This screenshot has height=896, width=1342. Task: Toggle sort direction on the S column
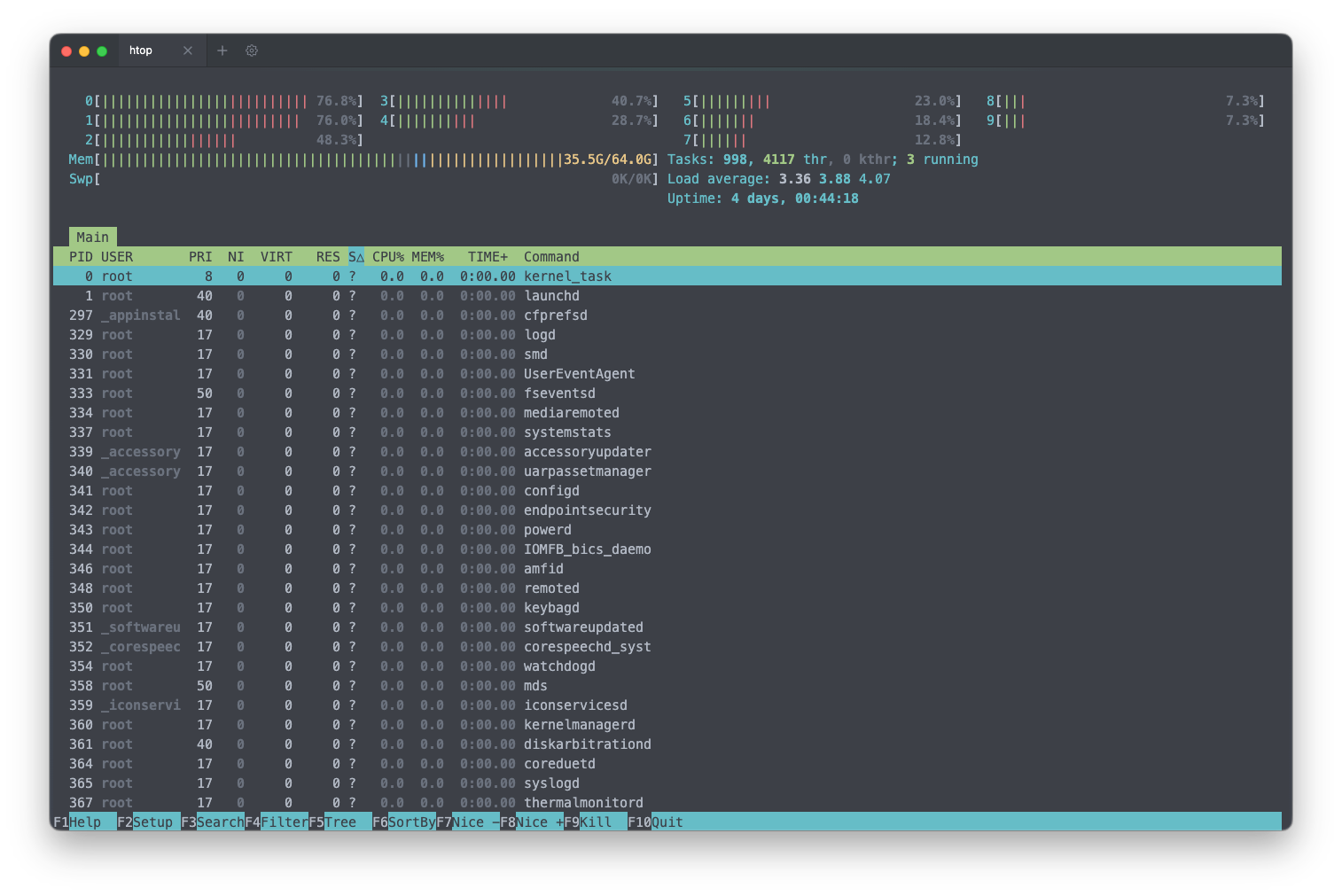[355, 256]
